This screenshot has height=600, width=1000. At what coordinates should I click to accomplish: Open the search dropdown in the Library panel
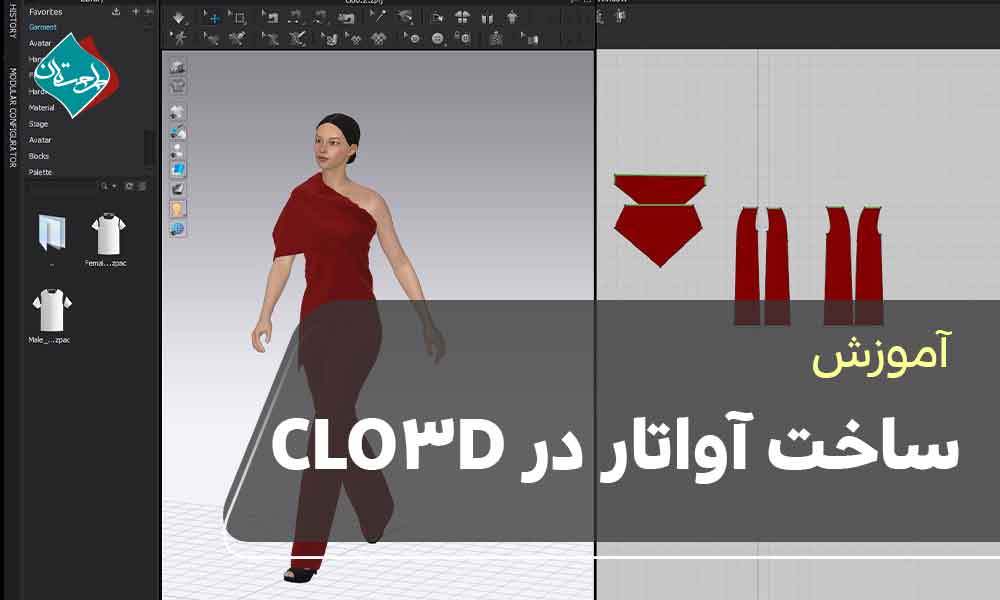click(110, 184)
